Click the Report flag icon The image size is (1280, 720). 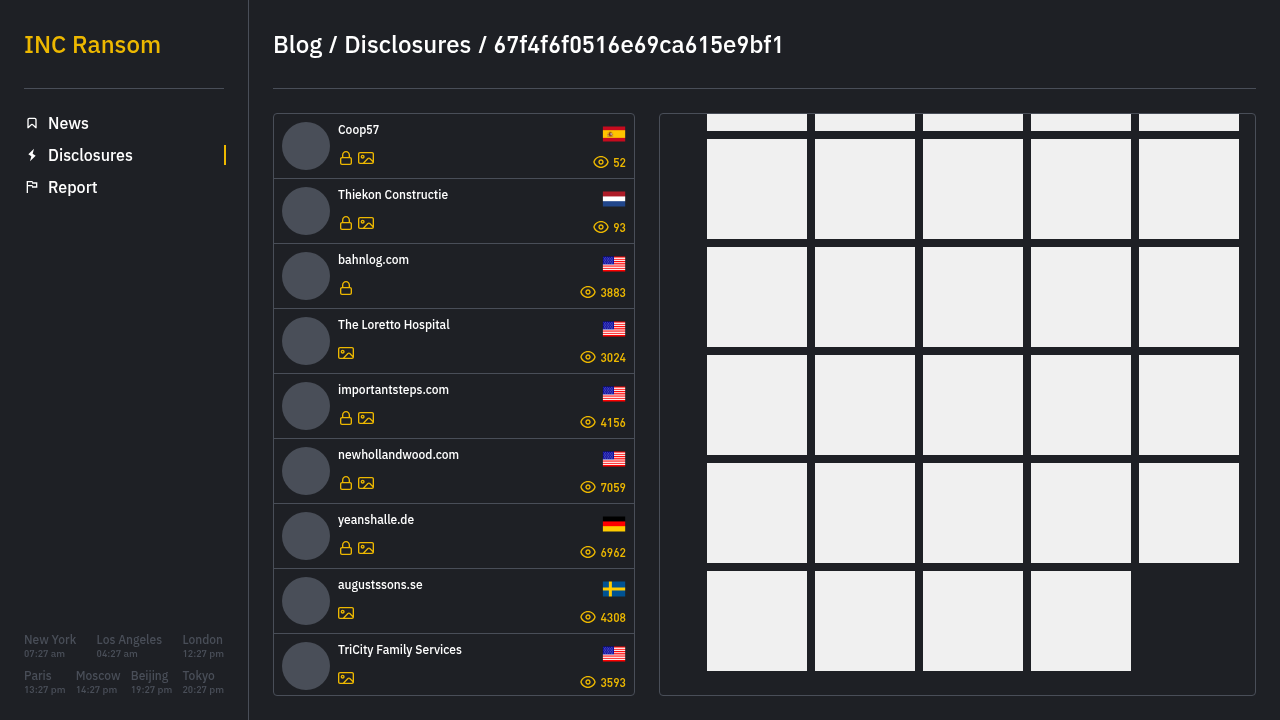point(32,187)
